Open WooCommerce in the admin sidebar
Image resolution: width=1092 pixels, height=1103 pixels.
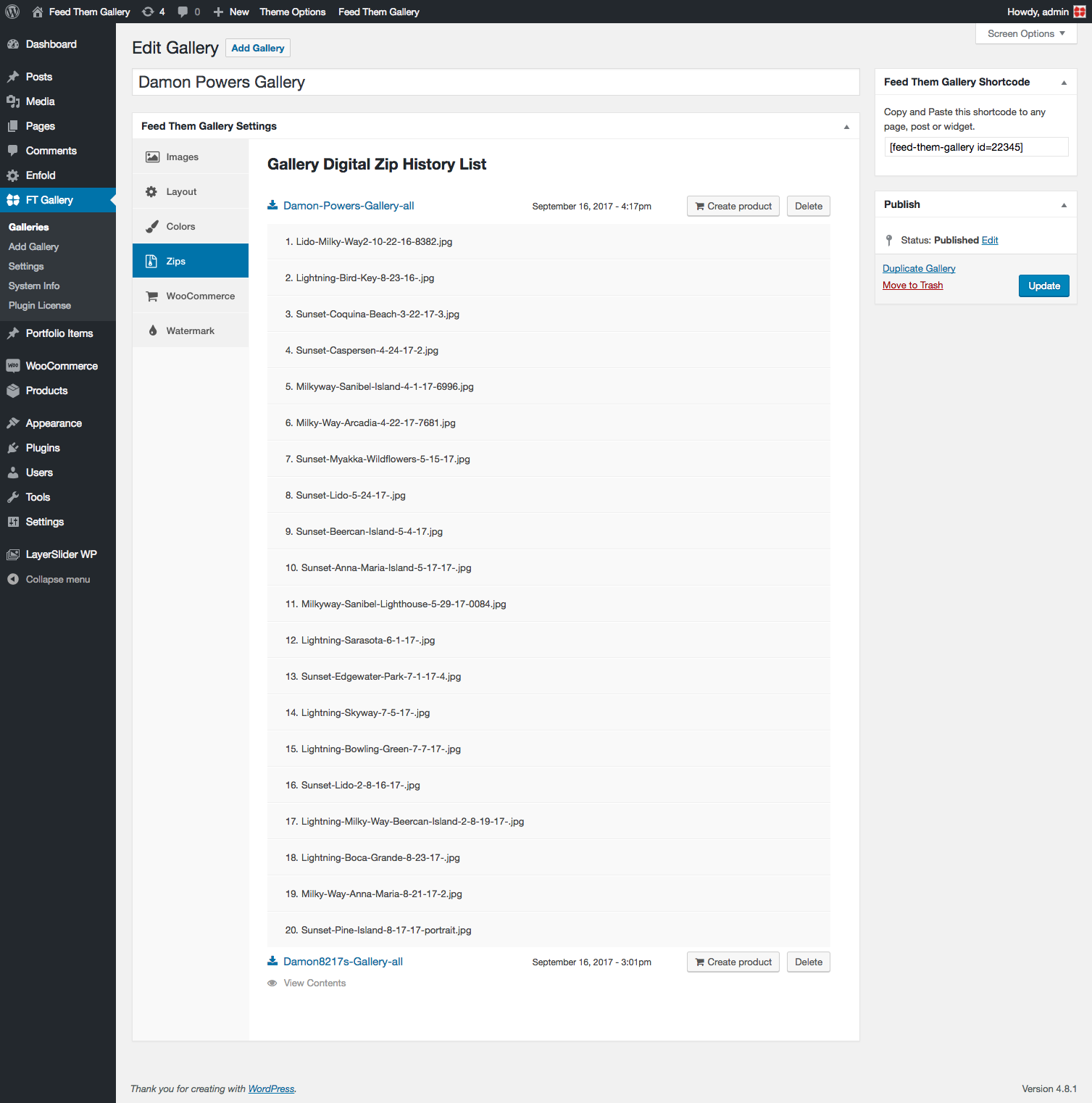(x=58, y=366)
